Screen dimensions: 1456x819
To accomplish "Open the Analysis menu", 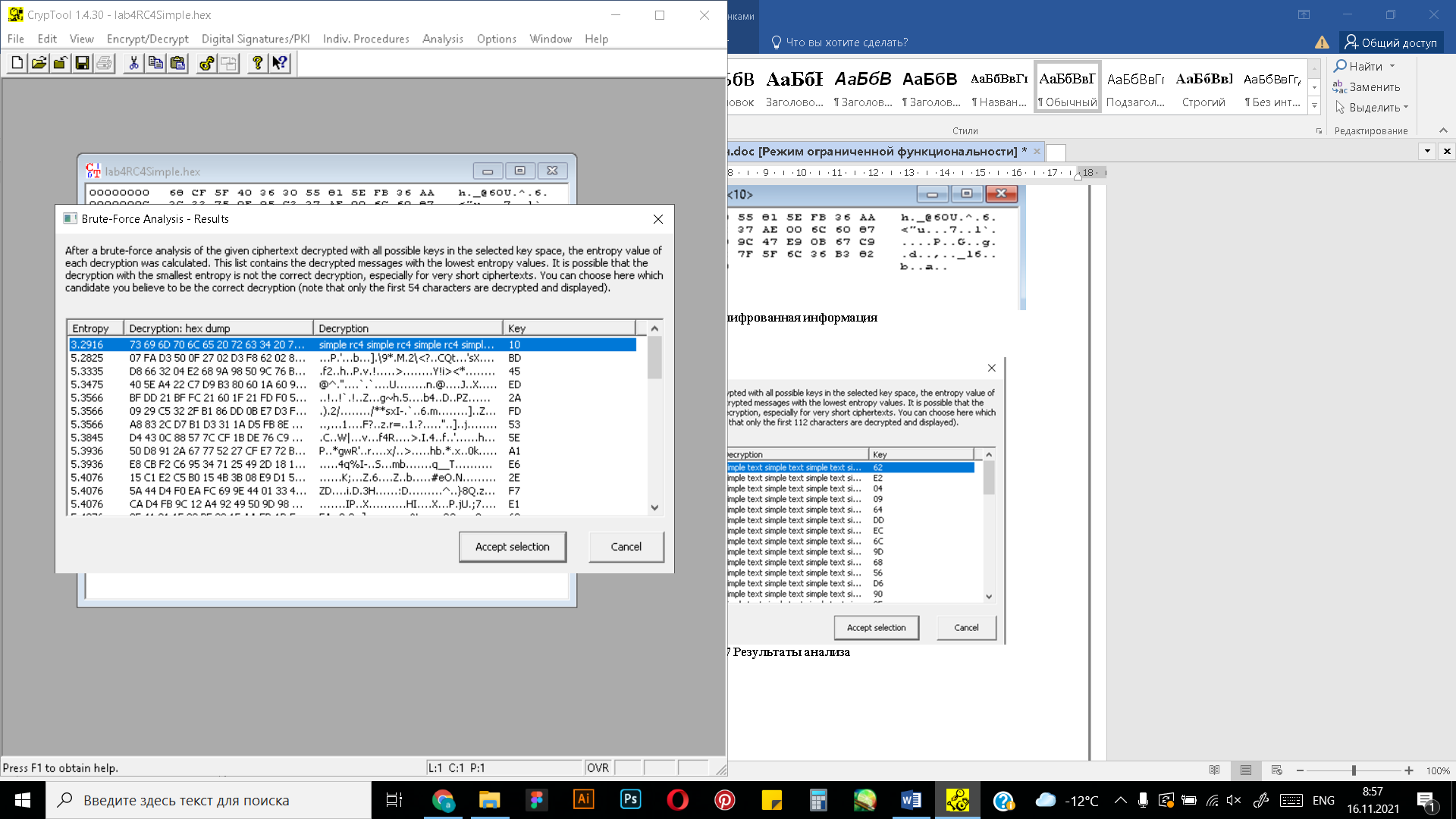I will coord(443,39).
